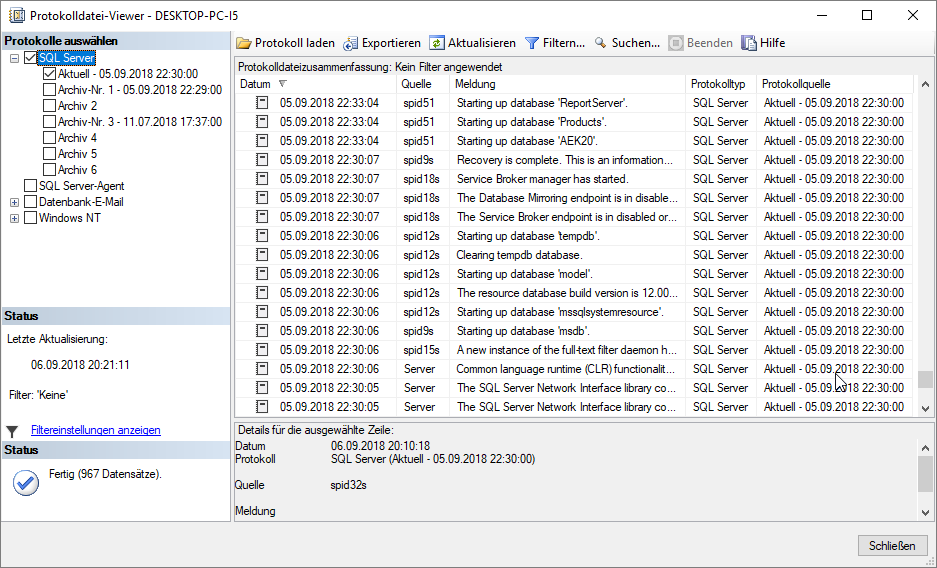
Task: Click the 'Fertig (967 Datensätze).' status text
Action: 105,475
